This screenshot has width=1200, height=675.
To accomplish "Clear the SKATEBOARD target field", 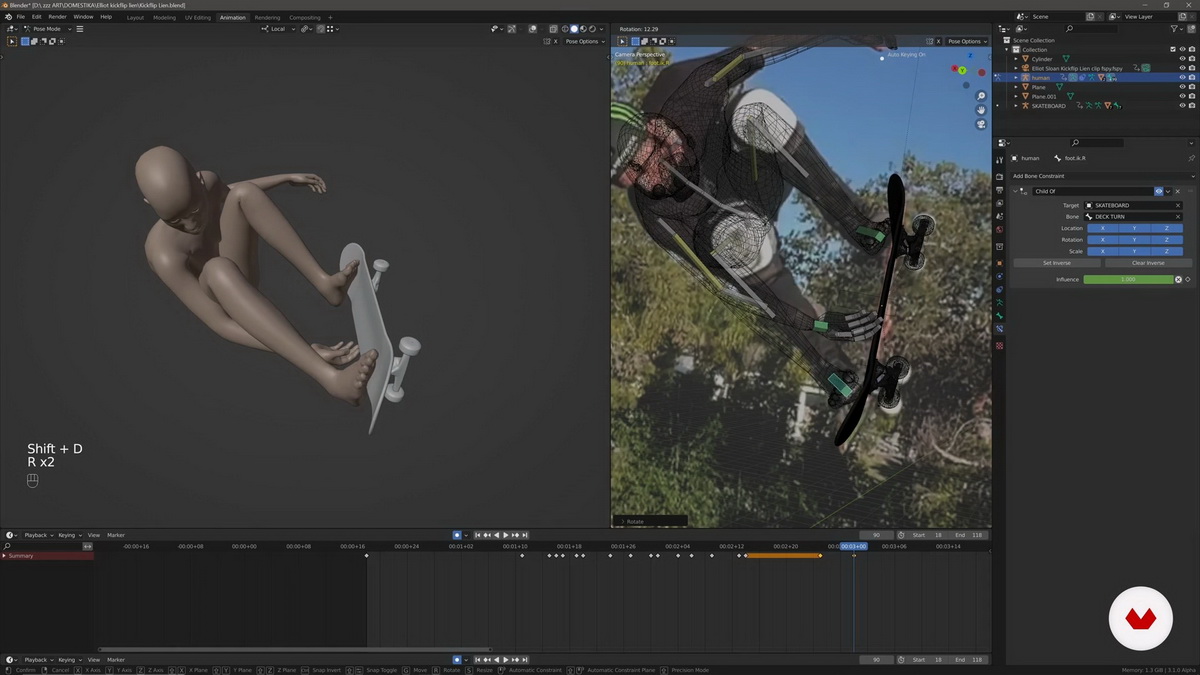I will click(x=1177, y=205).
